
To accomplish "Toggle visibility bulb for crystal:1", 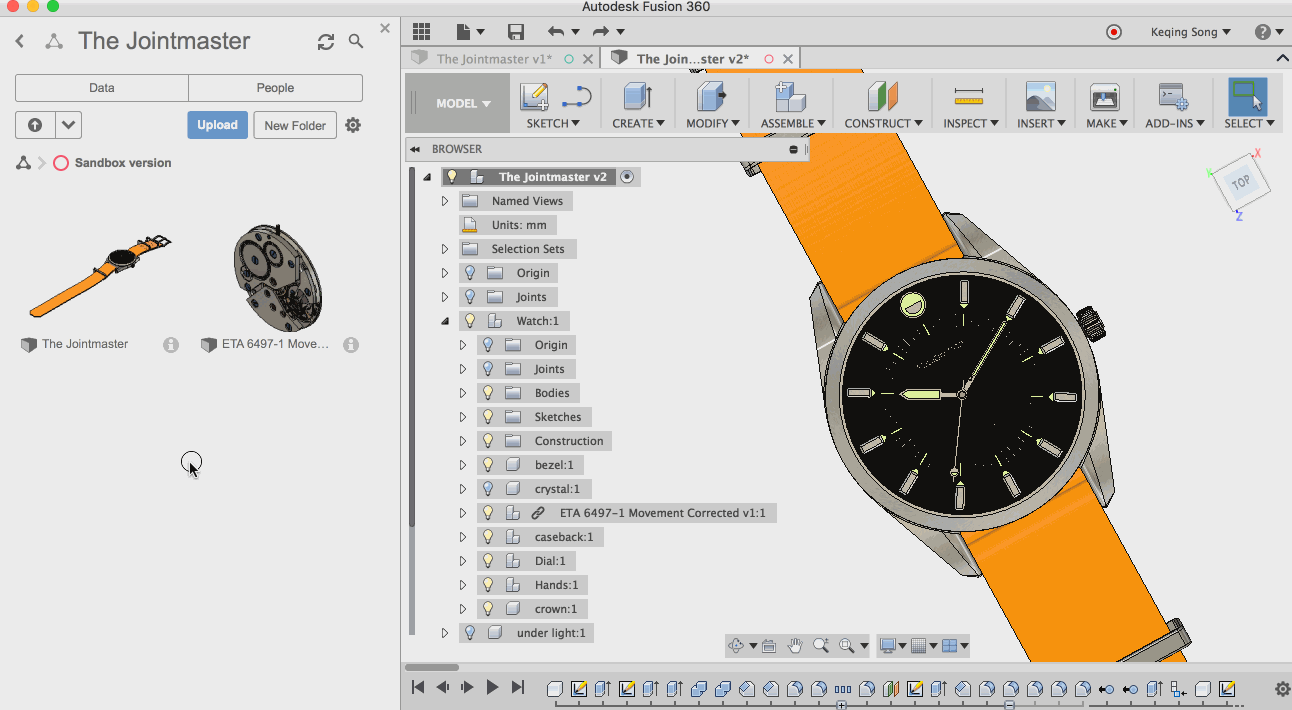I will coord(488,489).
